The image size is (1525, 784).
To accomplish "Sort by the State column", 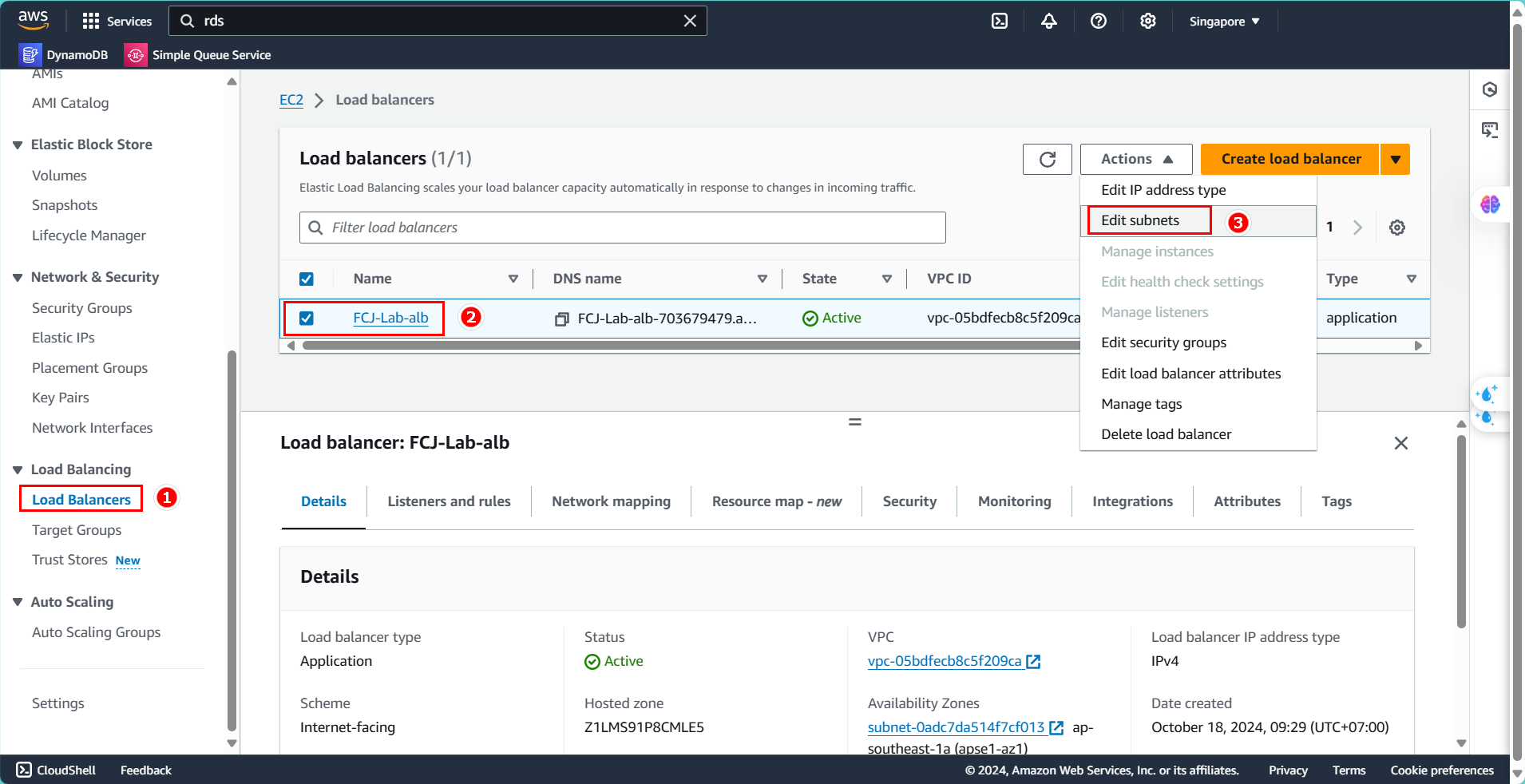I will click(887, 279).
